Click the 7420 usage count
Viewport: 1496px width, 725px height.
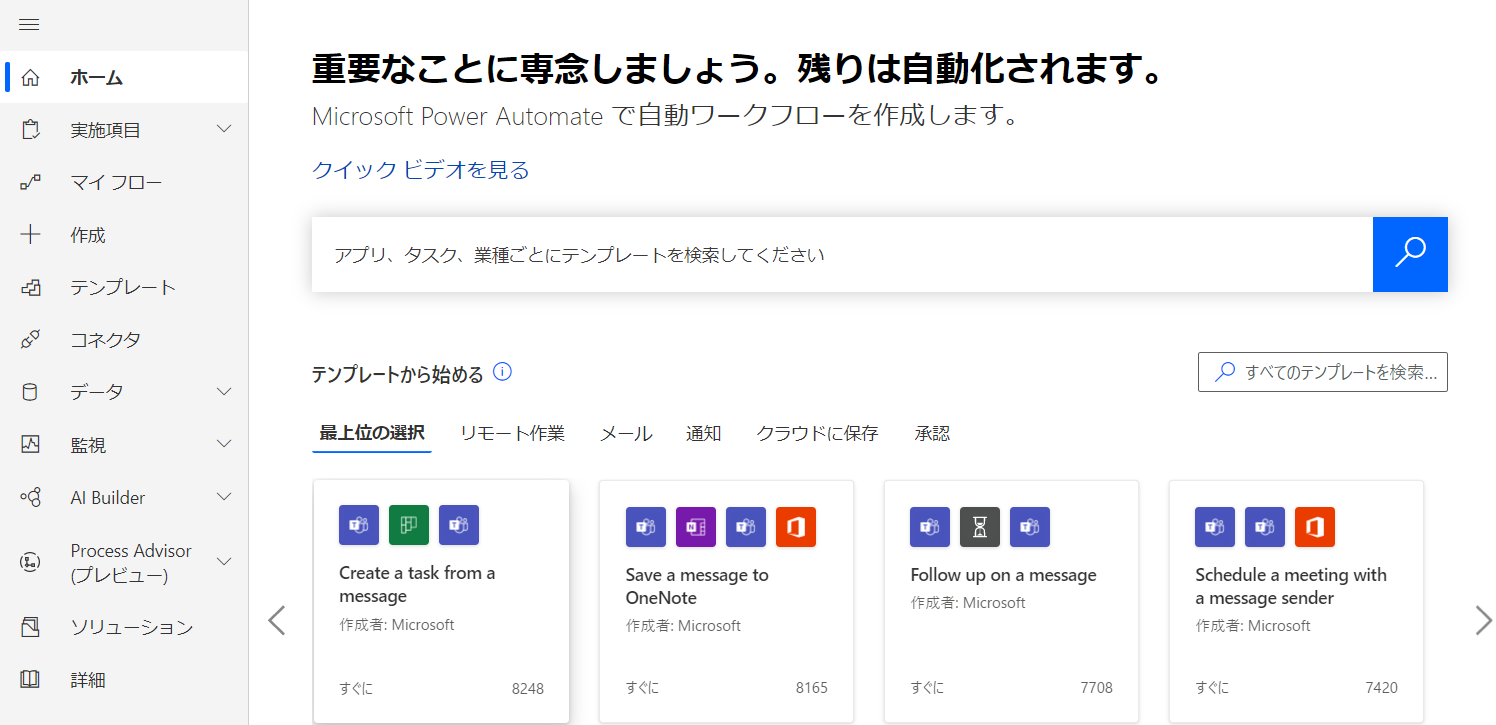coord(1381,688)
